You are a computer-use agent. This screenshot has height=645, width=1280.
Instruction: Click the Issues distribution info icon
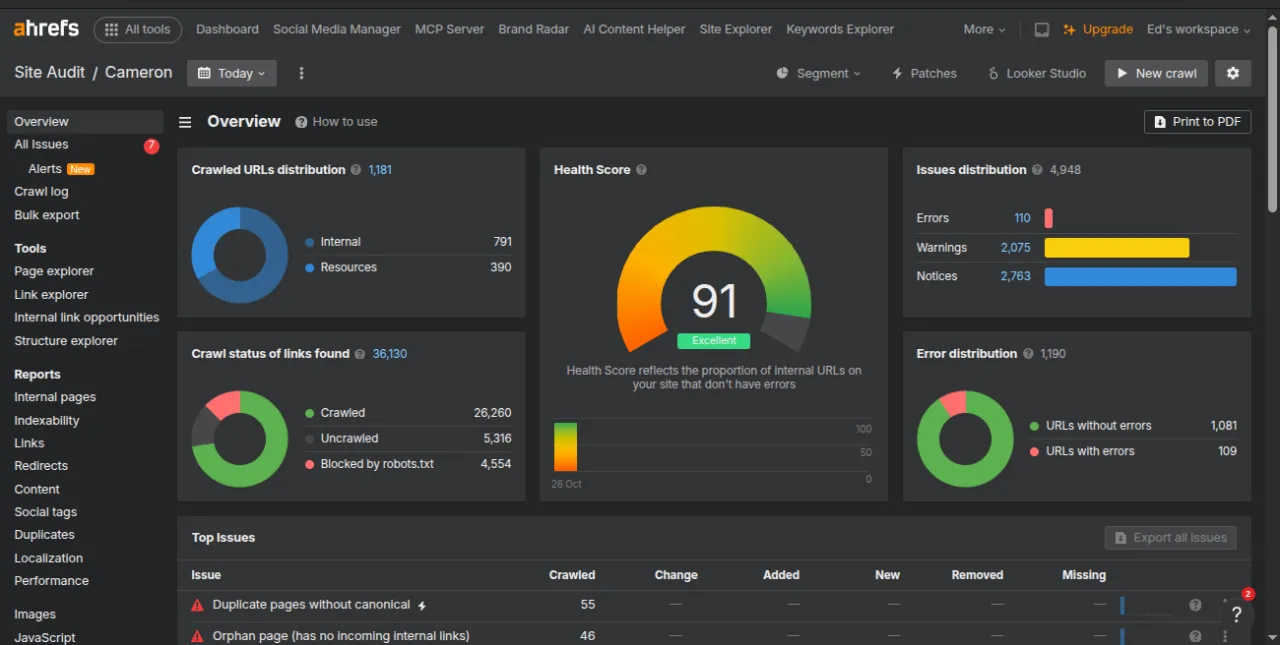pos(1037,170)
